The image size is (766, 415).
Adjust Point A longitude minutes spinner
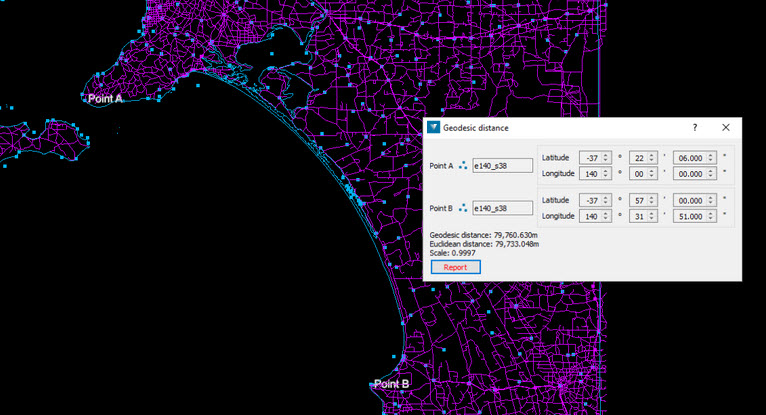[x=645, y=173]
